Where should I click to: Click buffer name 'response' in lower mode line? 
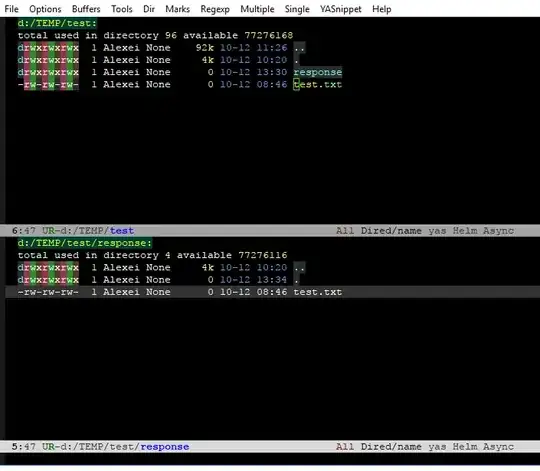165,447
